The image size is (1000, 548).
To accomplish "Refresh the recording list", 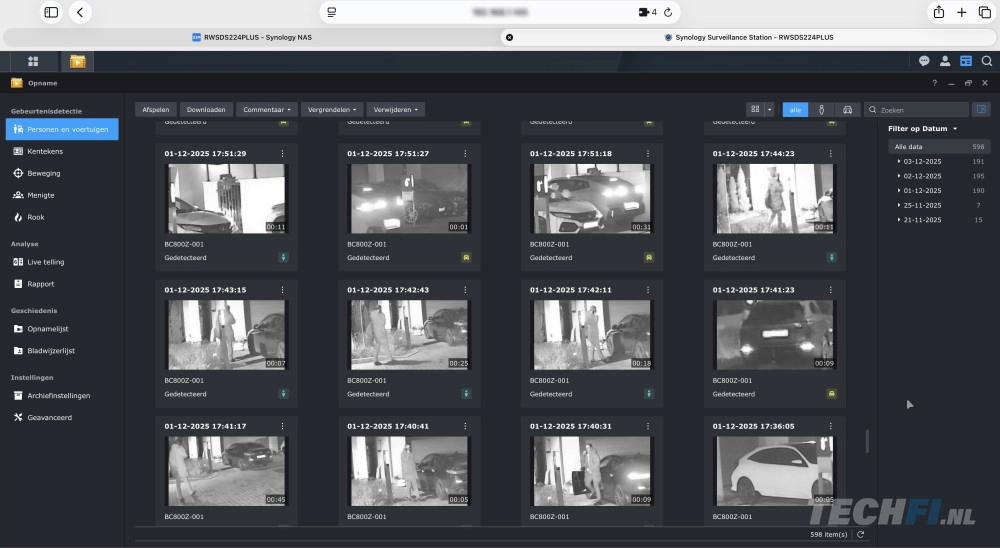I will point(860,535).
